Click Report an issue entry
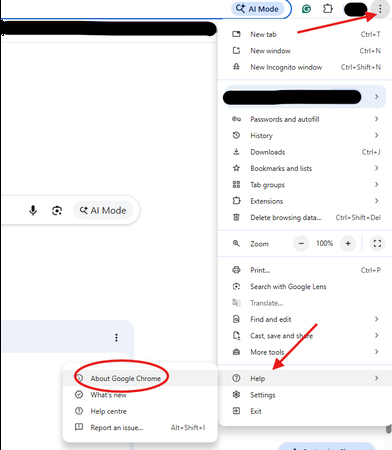The image size is (392, 450). 140,427
